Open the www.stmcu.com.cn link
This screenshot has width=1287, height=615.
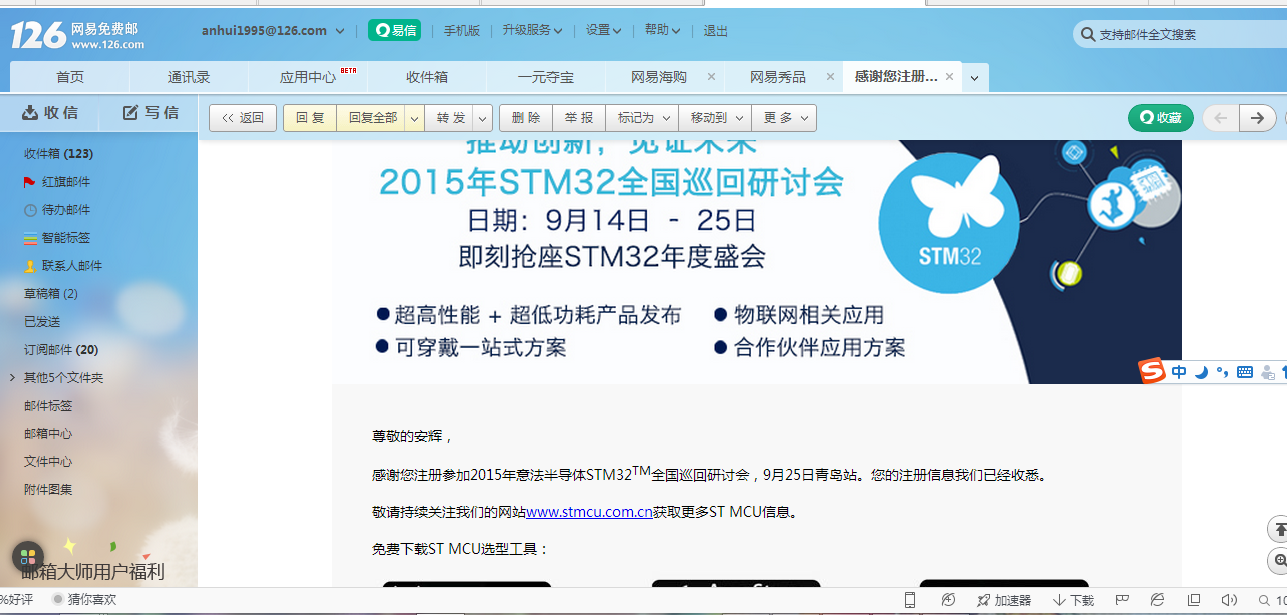(589, 512)
